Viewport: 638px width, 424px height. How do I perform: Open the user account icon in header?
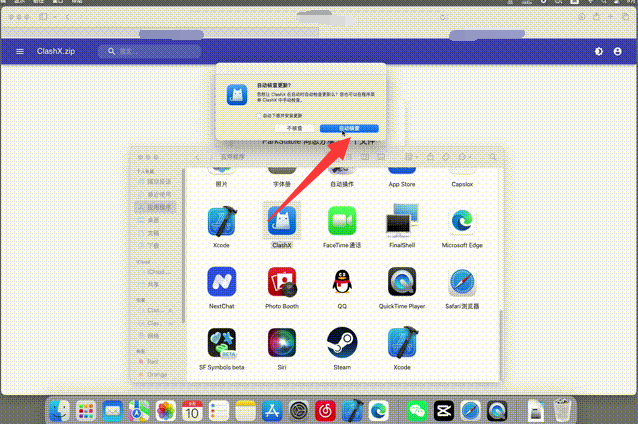pos(618,51)
